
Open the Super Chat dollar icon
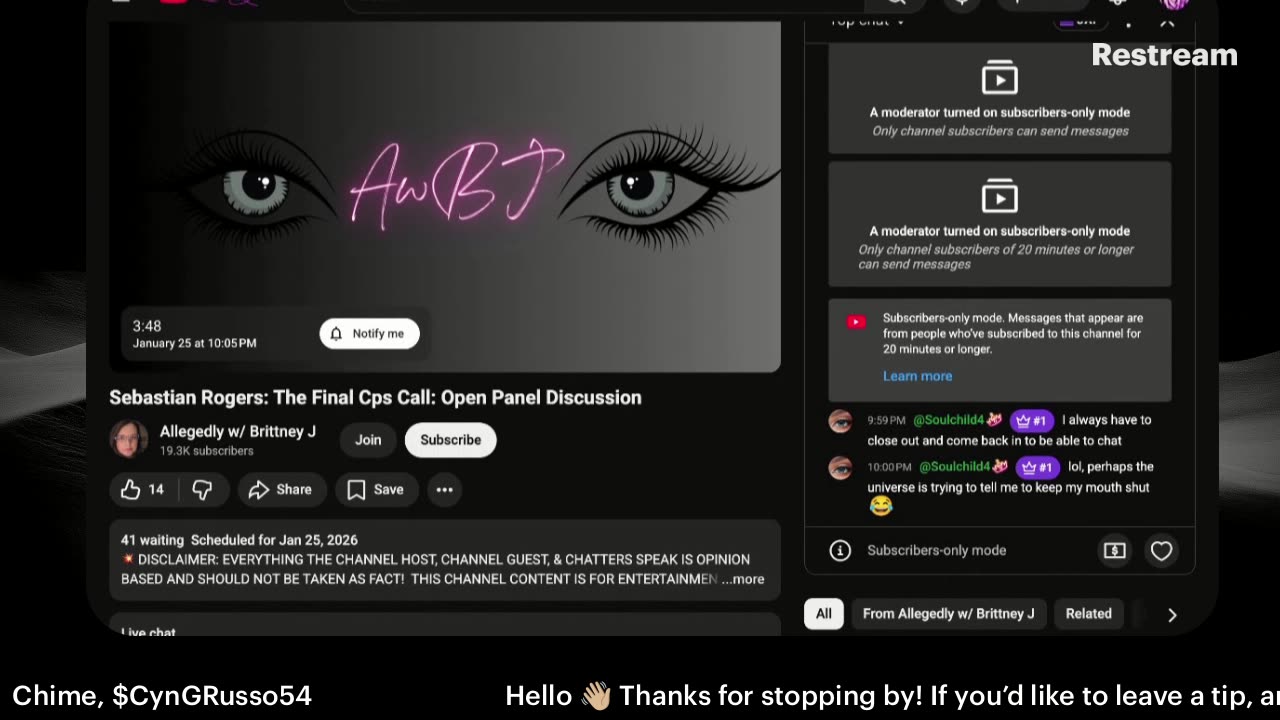[1114, 550]
